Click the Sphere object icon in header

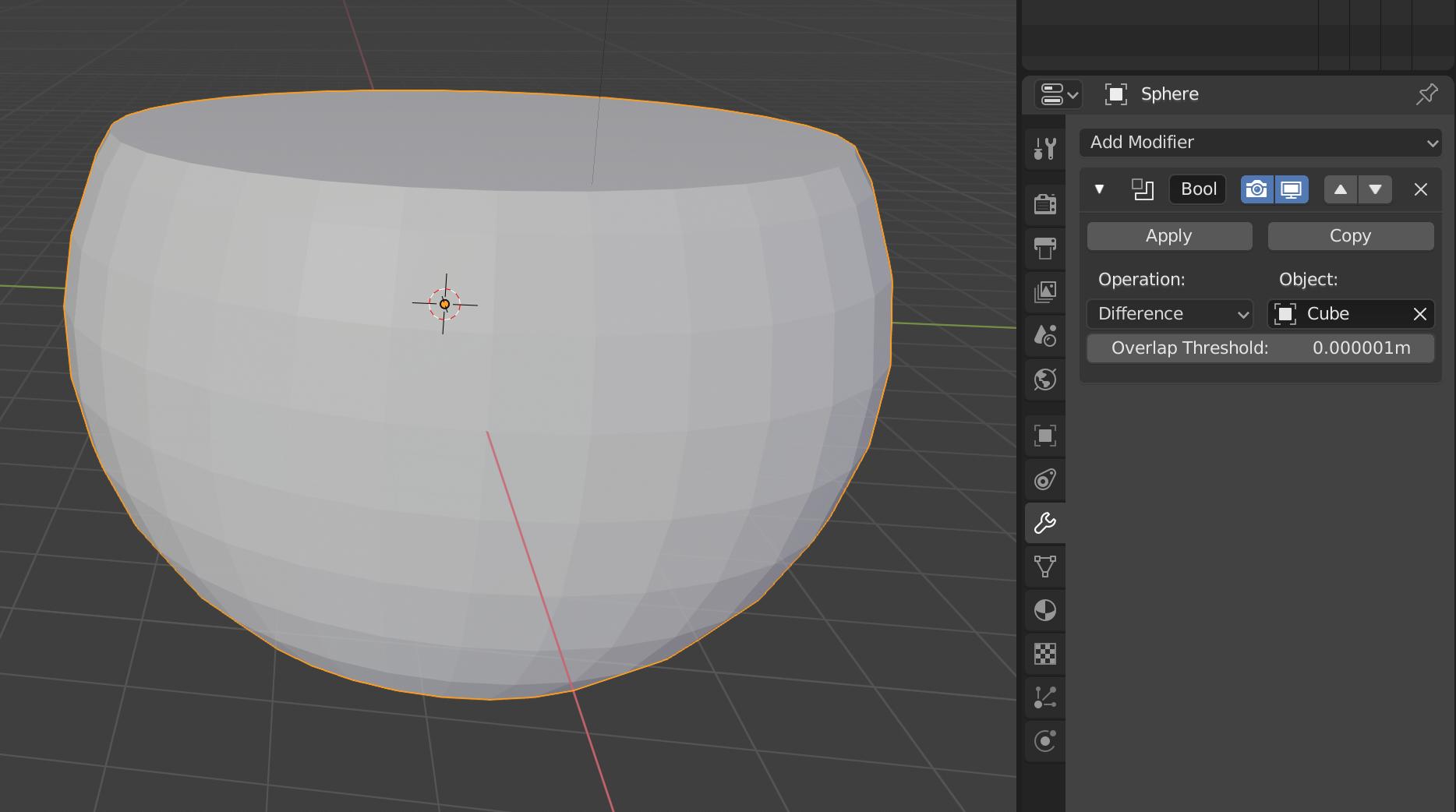point(1116,94)
